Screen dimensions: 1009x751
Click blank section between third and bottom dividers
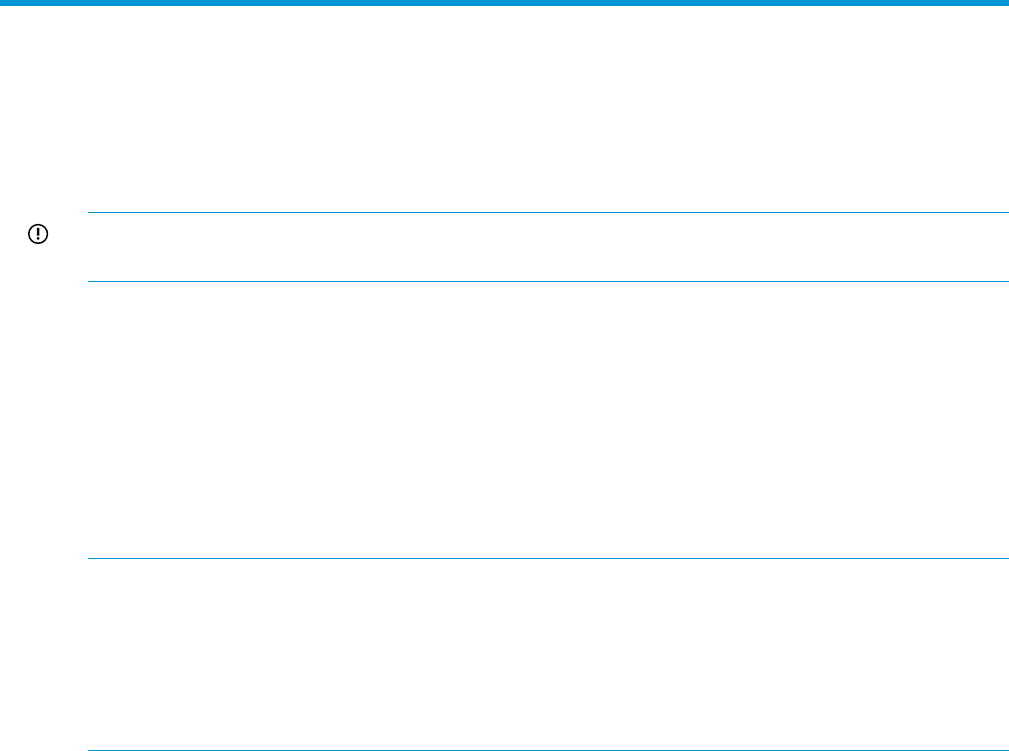point(548,654)
